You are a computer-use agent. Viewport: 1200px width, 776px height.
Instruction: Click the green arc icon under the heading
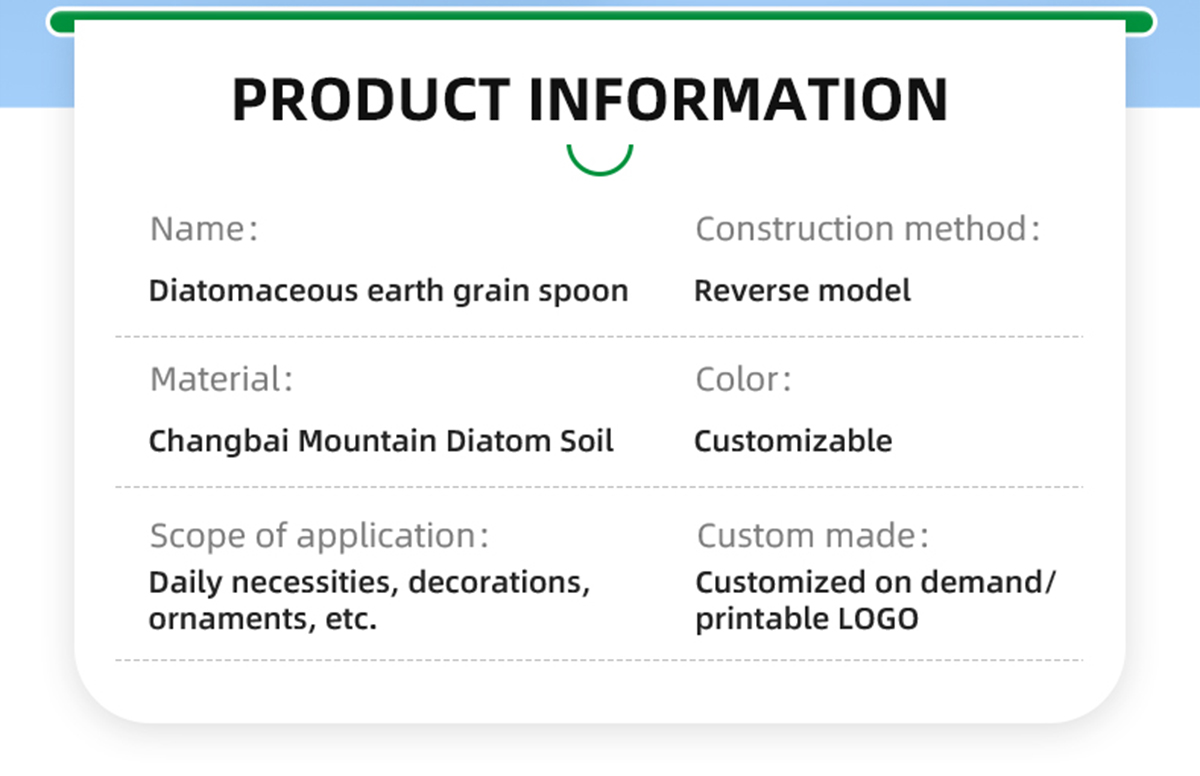tap(600, 164)
